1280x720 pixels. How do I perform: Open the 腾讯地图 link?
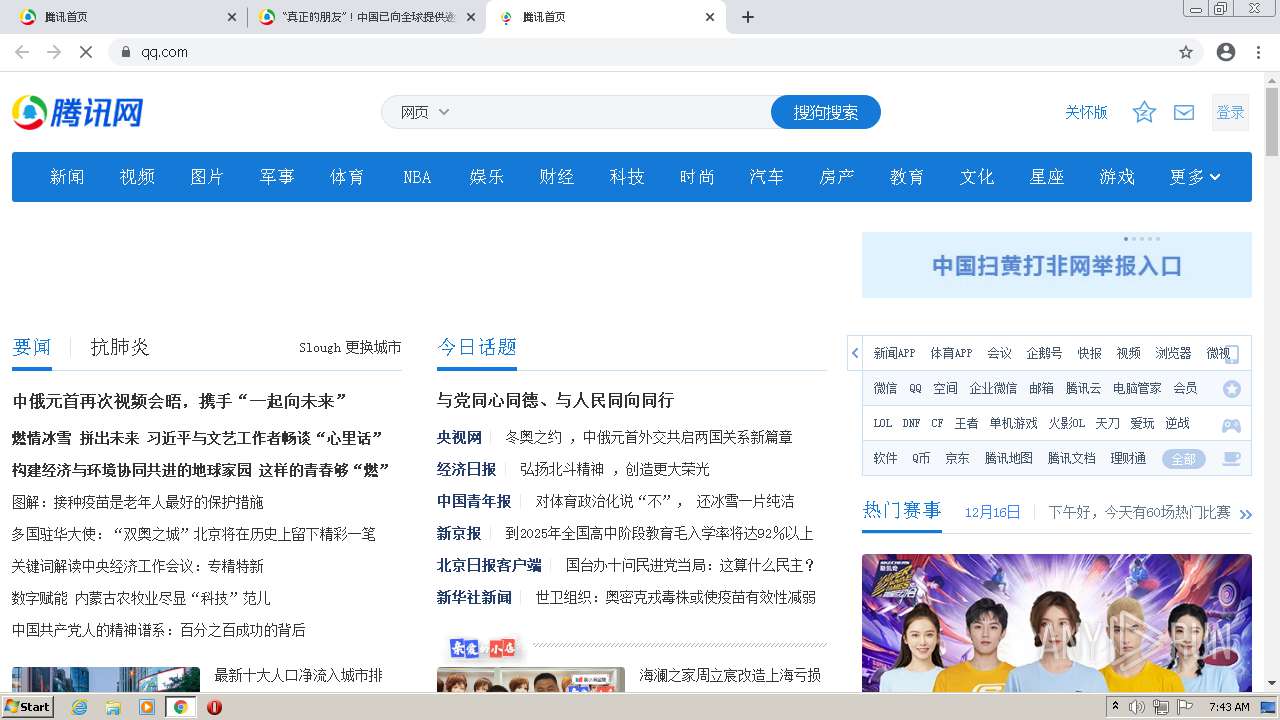coord(1009,458)
